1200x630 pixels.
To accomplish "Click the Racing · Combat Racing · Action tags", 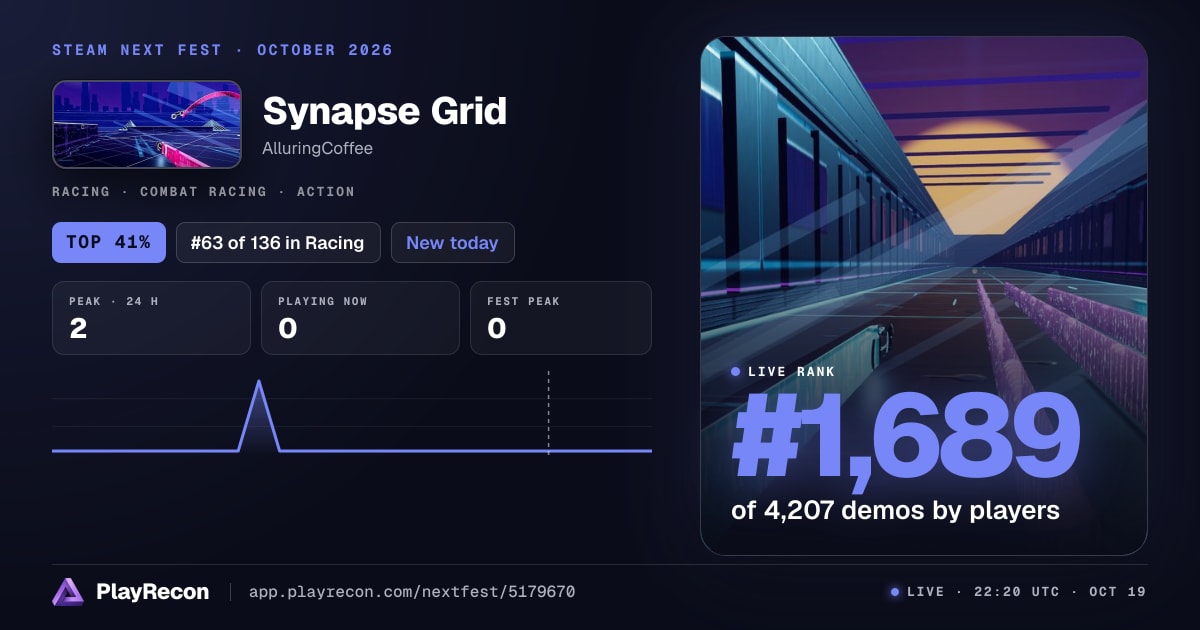I will coord(203,191).
